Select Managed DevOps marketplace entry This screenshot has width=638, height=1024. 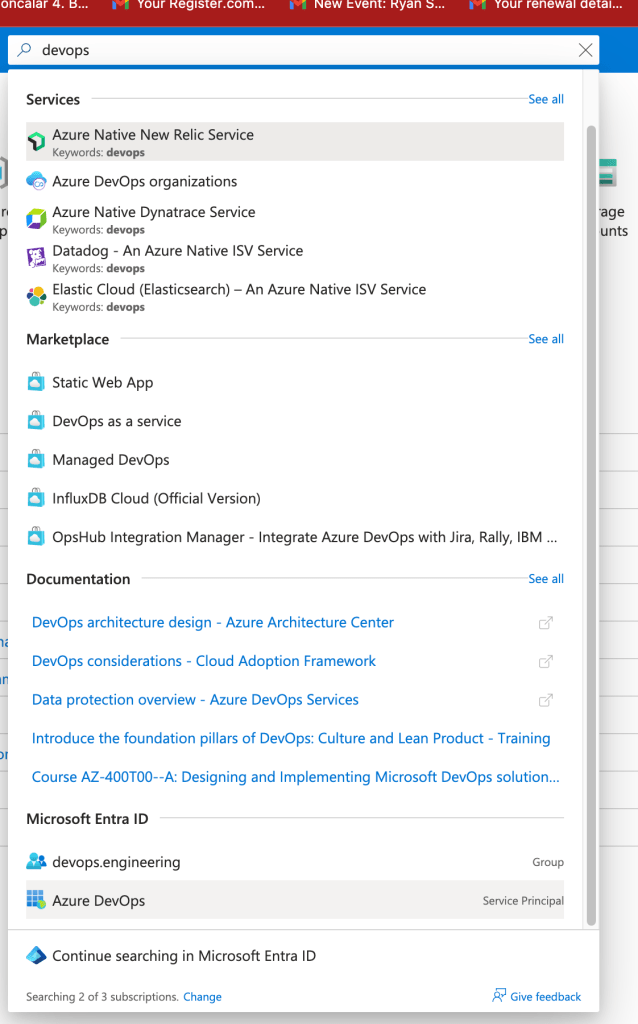(295, 459)
